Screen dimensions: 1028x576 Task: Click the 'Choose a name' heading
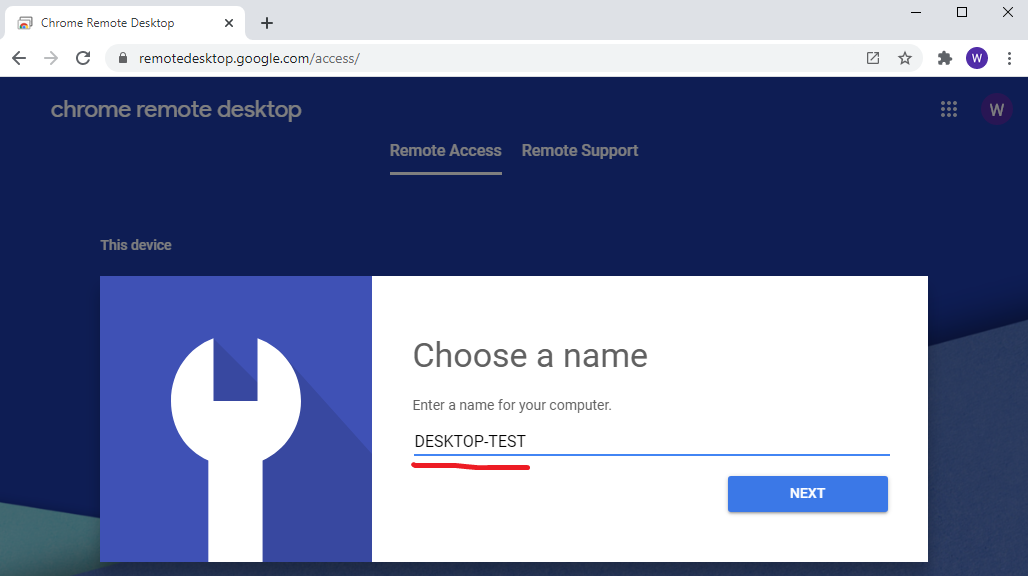pos(530,356)
